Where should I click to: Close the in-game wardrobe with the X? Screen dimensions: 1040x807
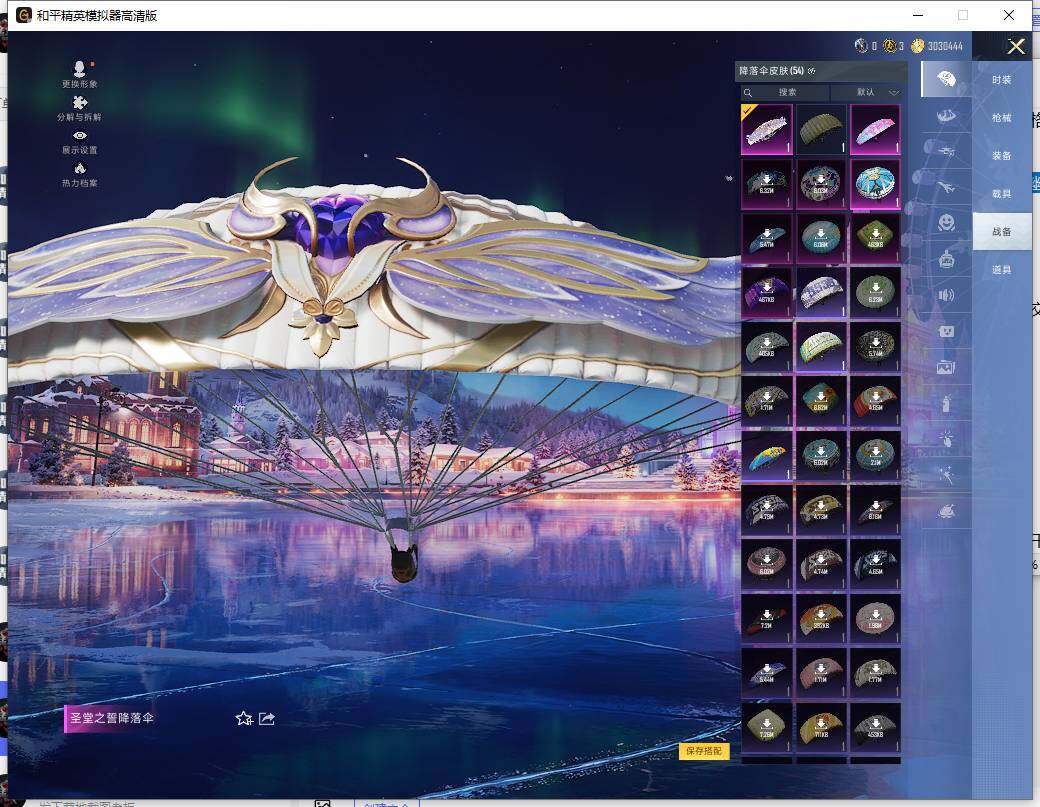(x=1015, y=46)
